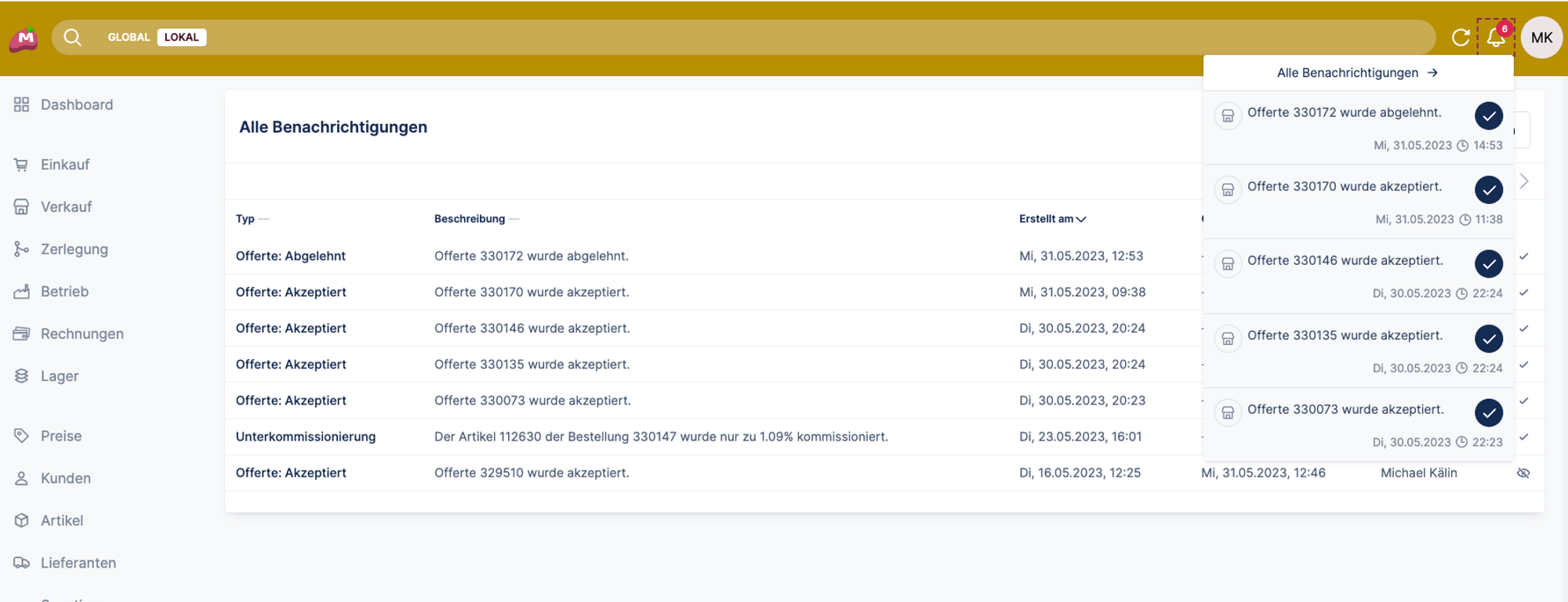Mark Offerte 330146 popup notification read

[x=1488, y=264]
